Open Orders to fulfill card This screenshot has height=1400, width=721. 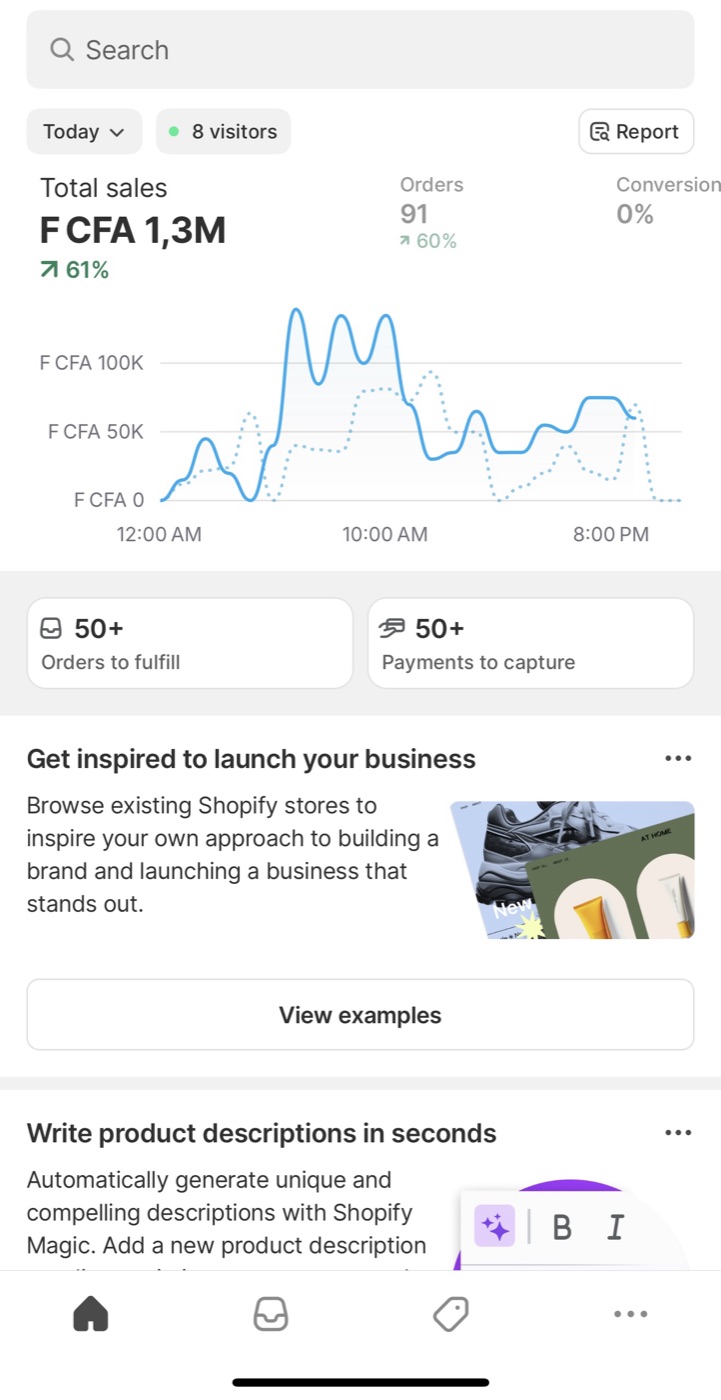(190, 643)
